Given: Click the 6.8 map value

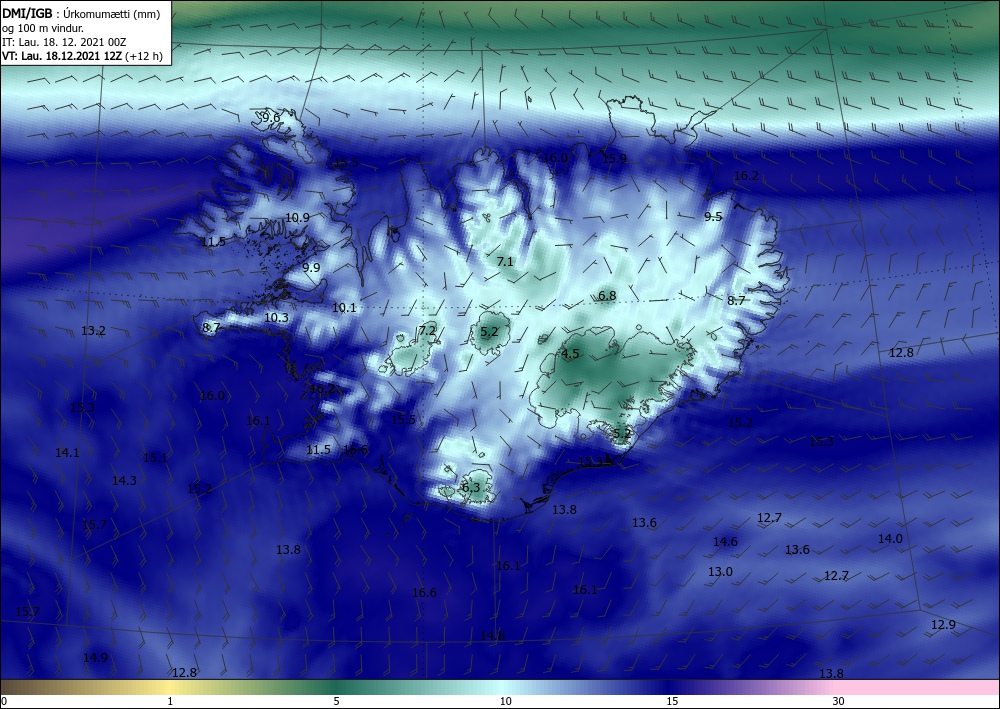Looking at the screenshot, I should point(607,296).
